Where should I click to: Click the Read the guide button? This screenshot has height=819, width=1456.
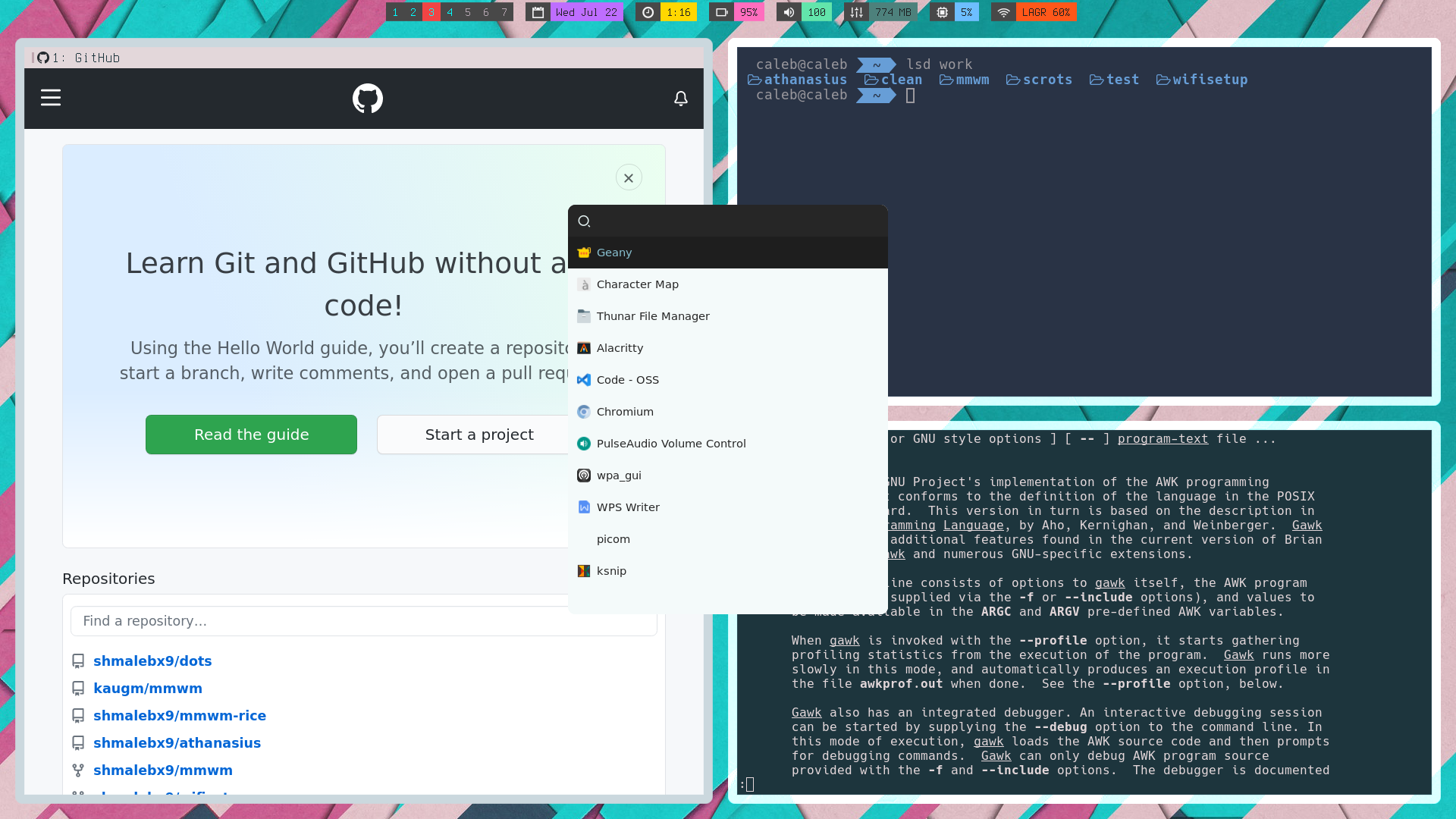(x=251, y=435)
